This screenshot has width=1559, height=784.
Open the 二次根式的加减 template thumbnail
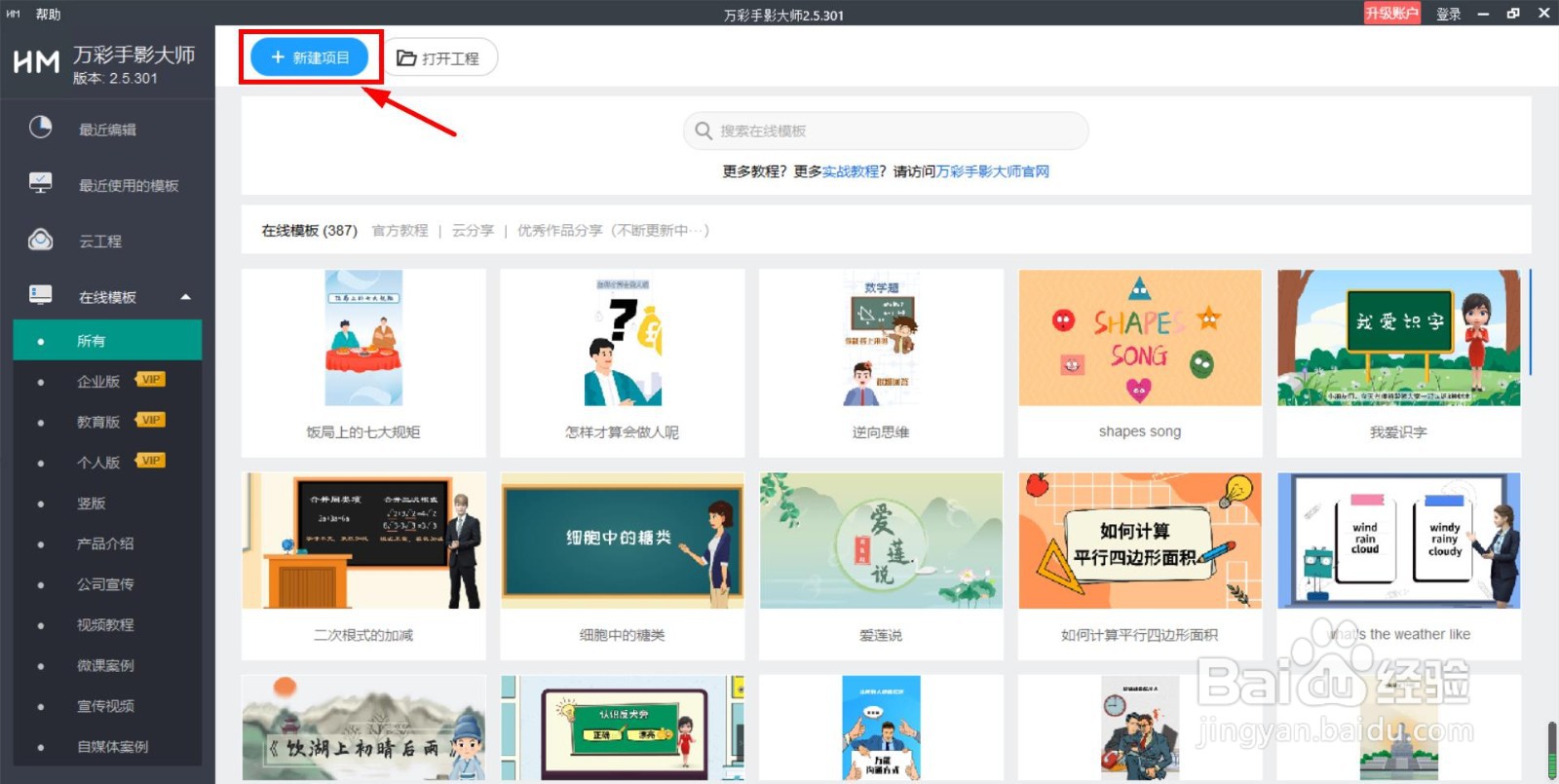coord(363,541)
